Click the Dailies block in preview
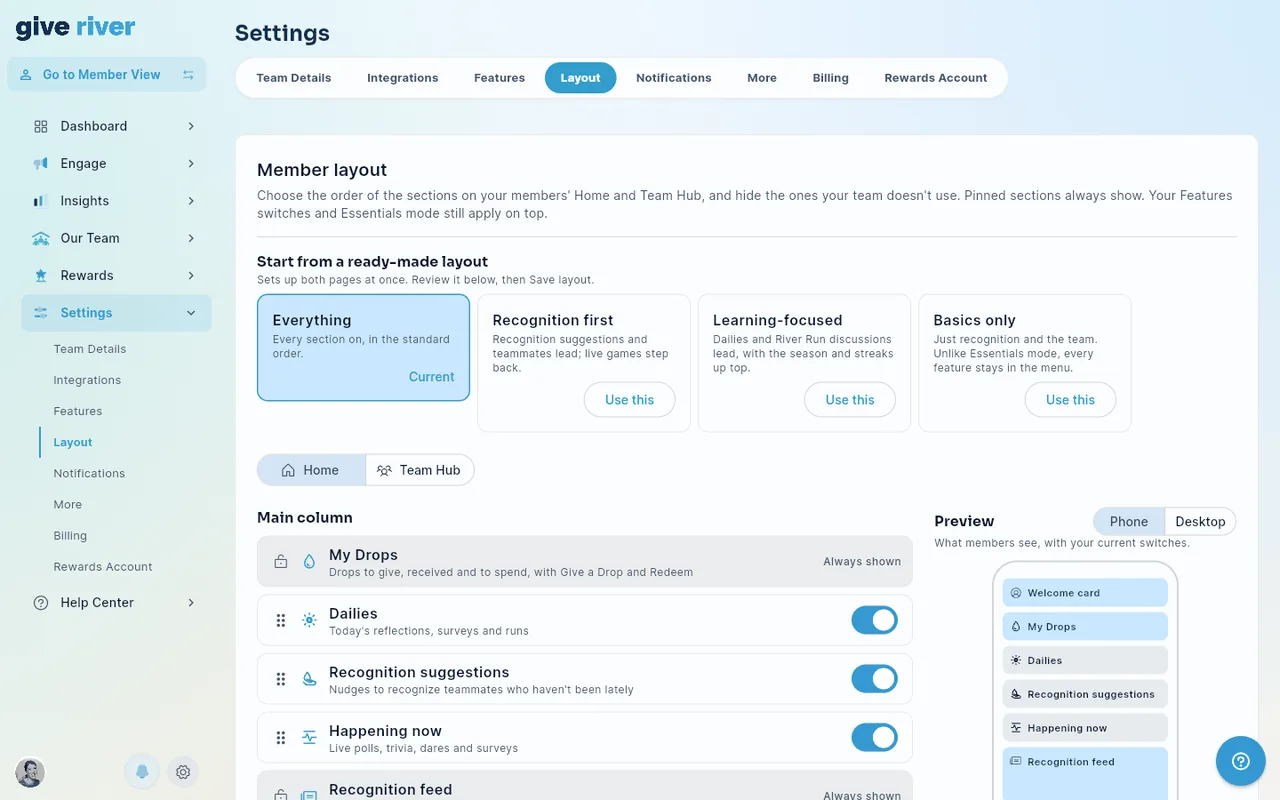1280x800 pixels. (x=1085, y=660)
